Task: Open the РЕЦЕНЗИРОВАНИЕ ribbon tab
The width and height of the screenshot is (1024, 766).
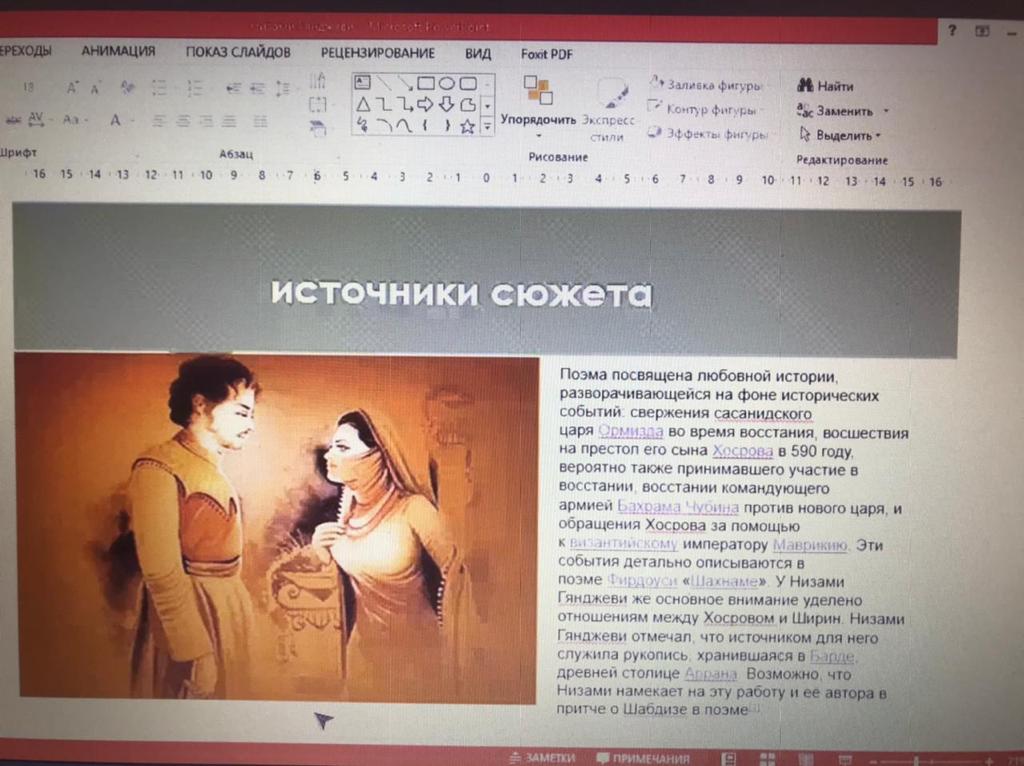Action: tap(377, 53)
